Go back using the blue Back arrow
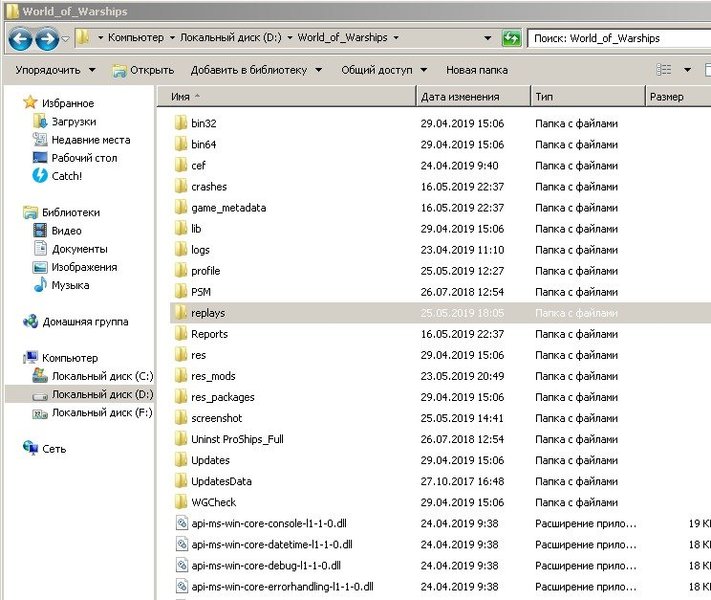Viewport: 711px width, 600px height. (x=20, y=39)
